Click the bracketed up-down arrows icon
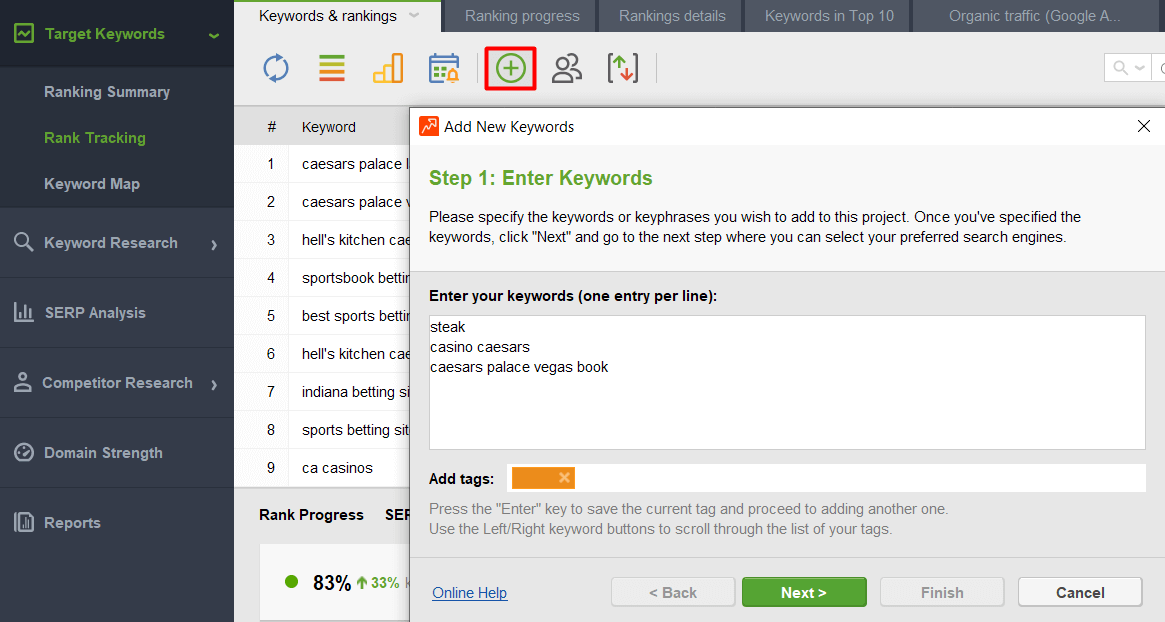The image size is (1165, 622). pos(622,68)
